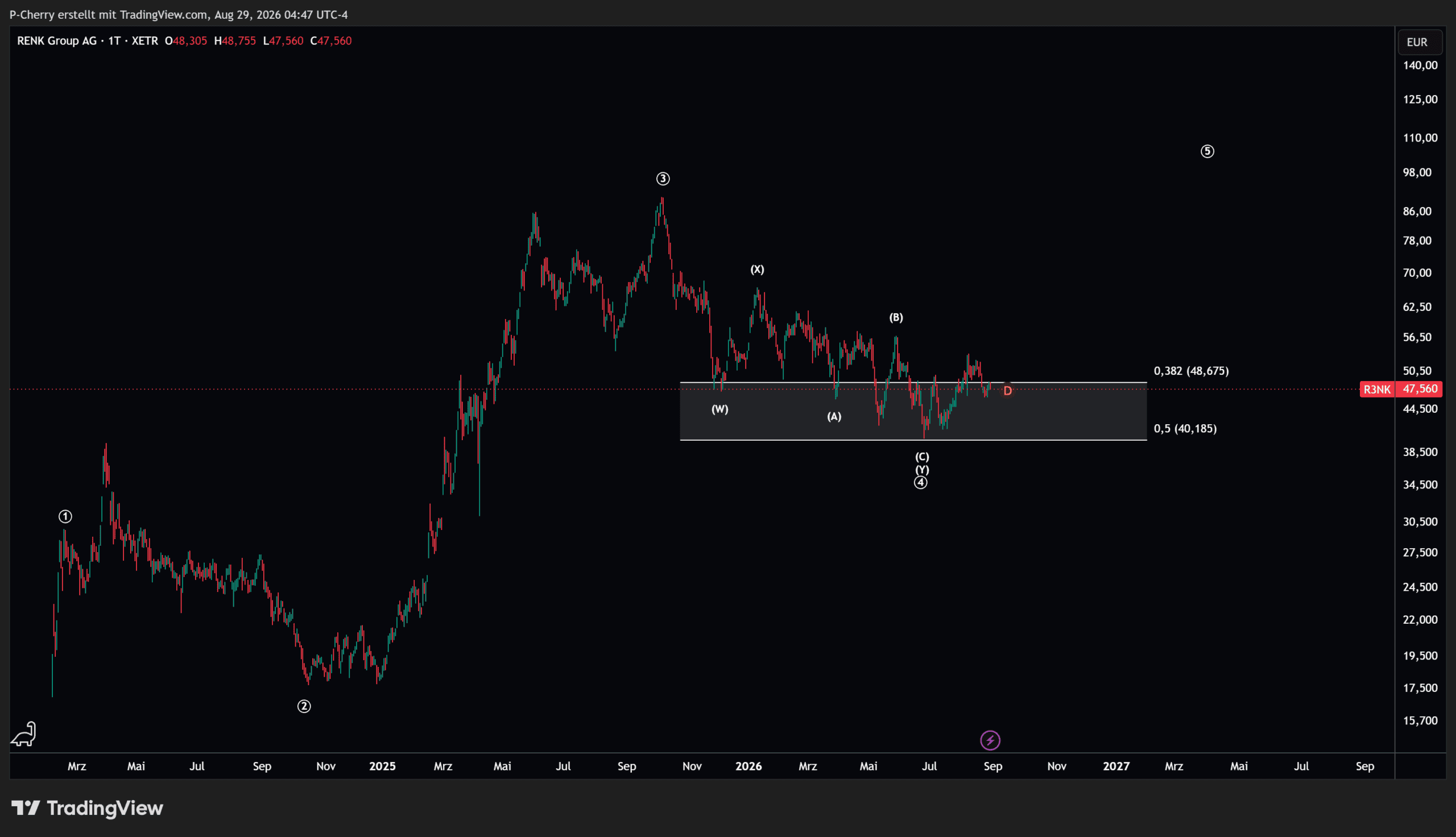Select the (B) wave label
1456x837 pixels.
896,317
